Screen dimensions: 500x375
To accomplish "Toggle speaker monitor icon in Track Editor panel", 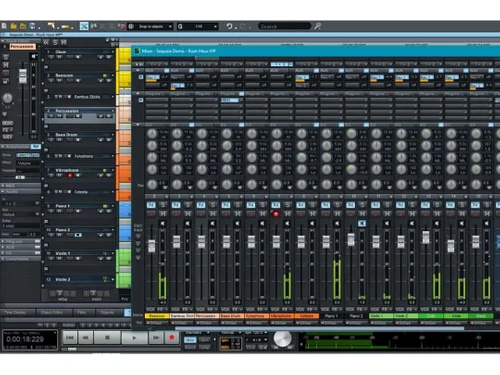I will (34, 56).
